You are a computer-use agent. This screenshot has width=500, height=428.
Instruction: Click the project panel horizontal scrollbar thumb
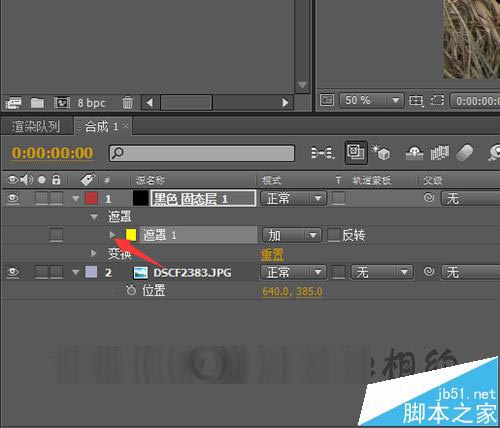coord(187,102)
